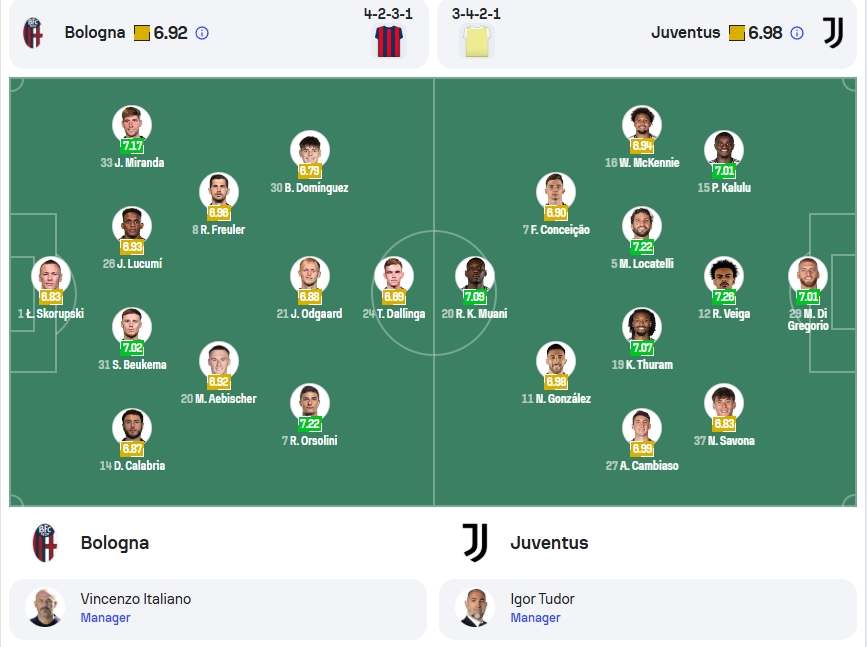This screenshot has height=647, width=867.
Task: Click R. K. Muani's player avatar
Action: (x=475, y=276)
